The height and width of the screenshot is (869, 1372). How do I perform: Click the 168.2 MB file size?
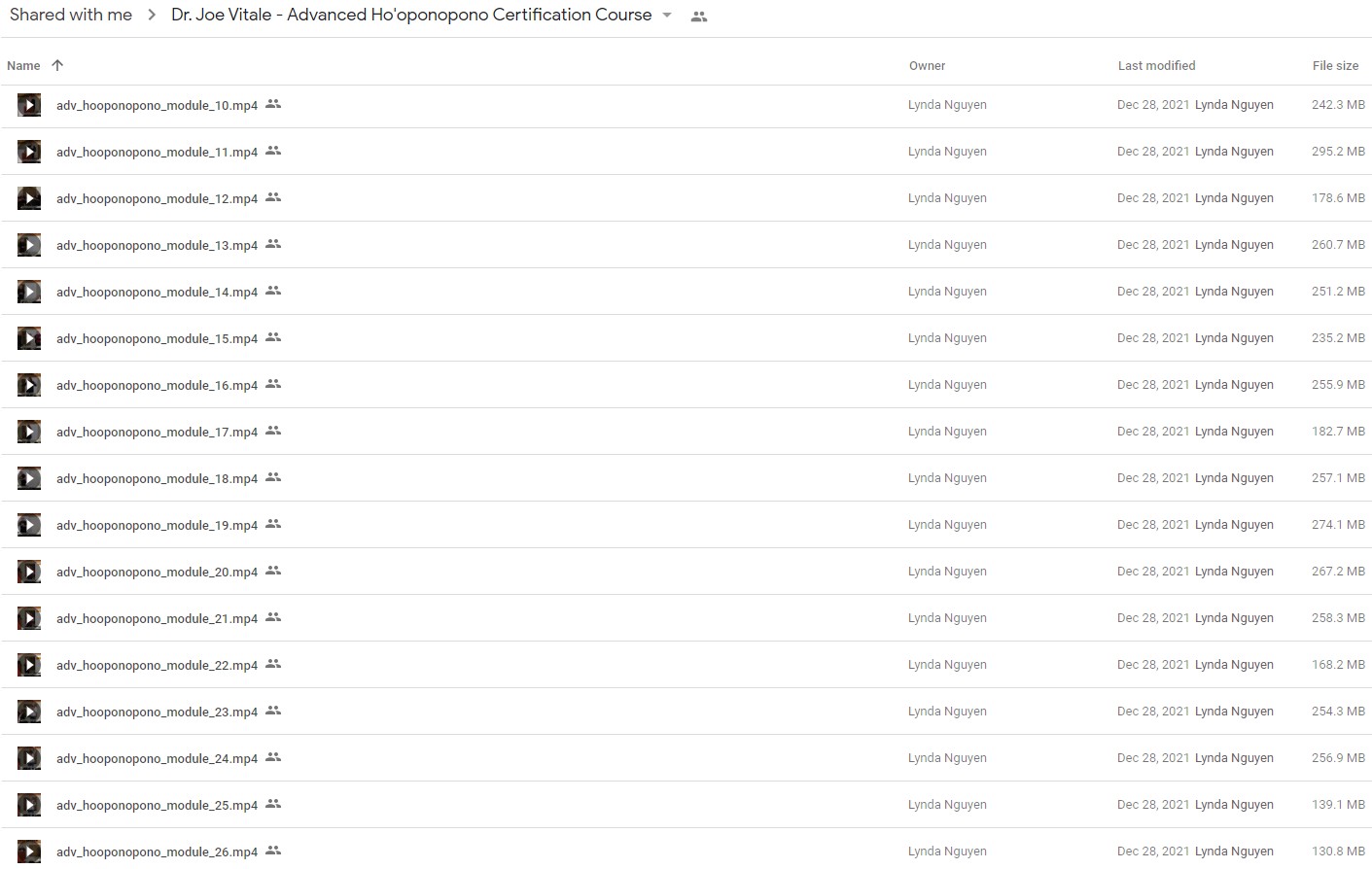[1338, 665]
